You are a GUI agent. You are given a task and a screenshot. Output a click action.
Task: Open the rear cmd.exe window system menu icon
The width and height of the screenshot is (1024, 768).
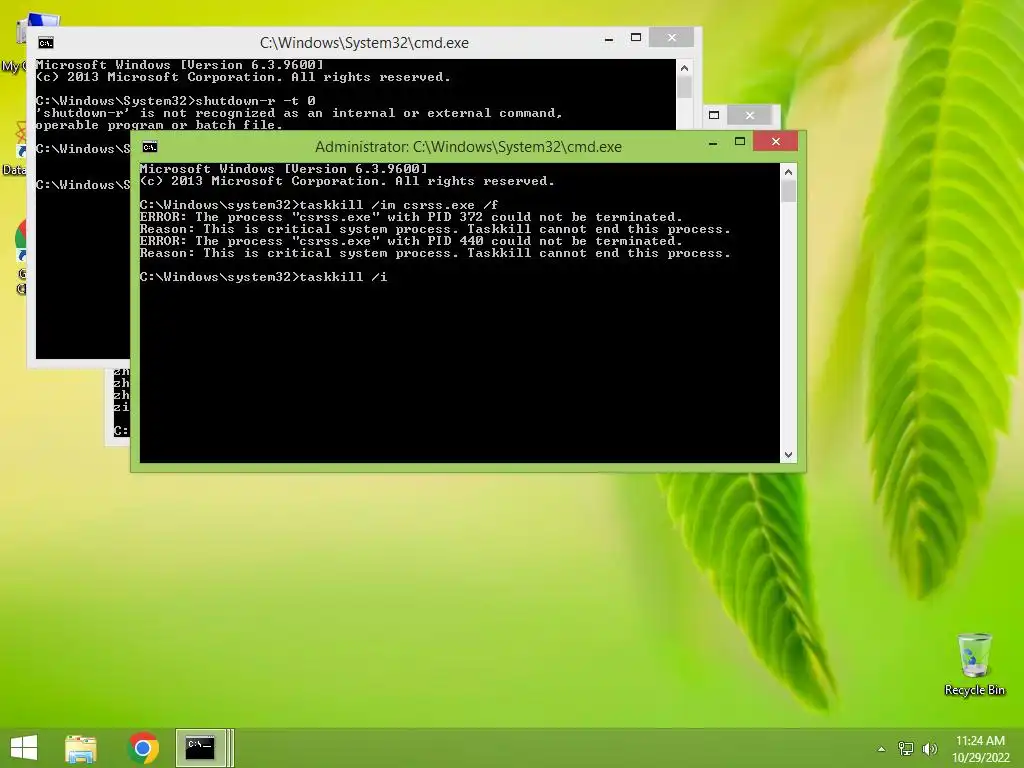click(46, 43)
